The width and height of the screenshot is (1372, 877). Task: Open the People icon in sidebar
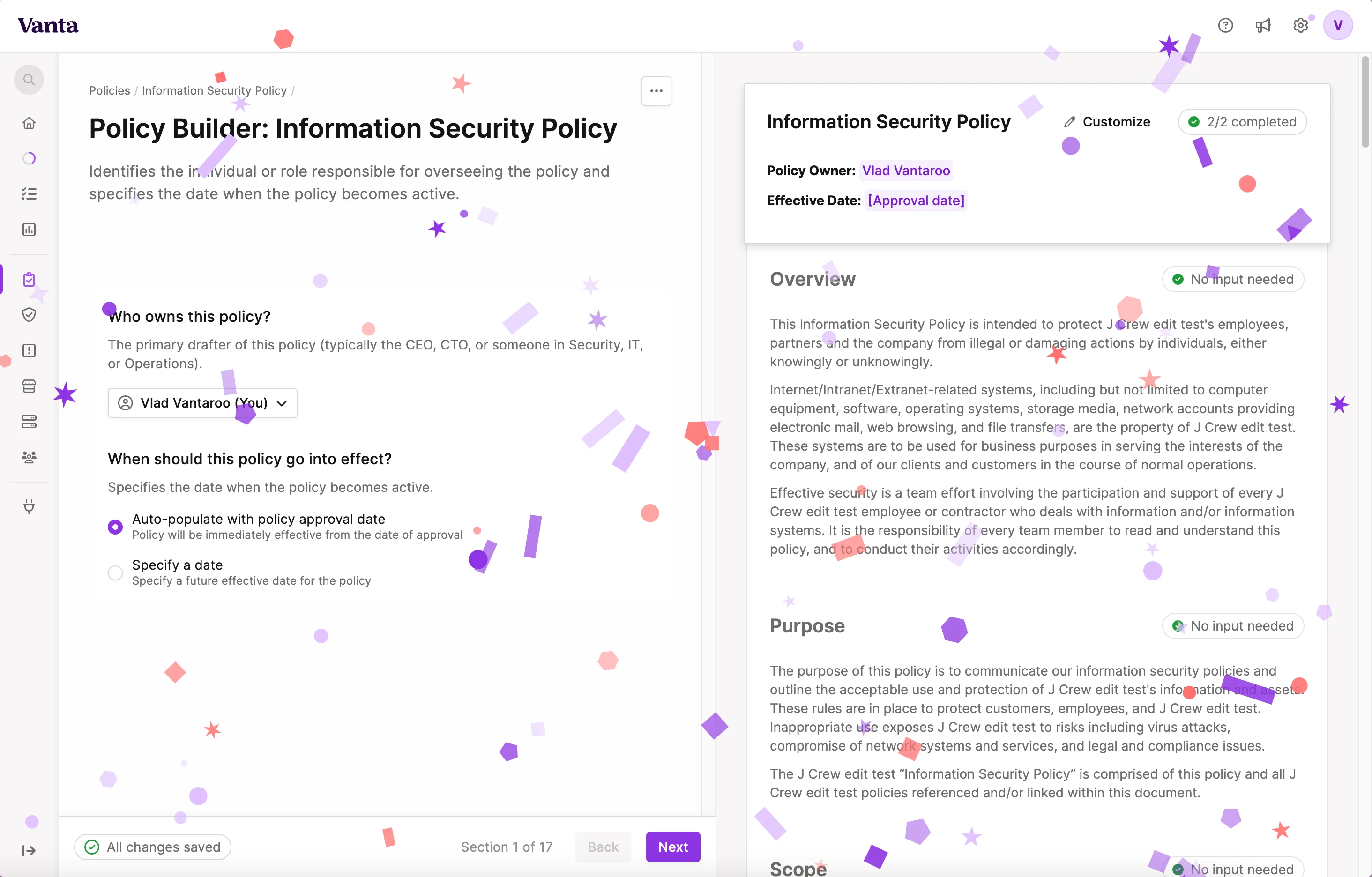pyautogui.click(x=29, y=457)
